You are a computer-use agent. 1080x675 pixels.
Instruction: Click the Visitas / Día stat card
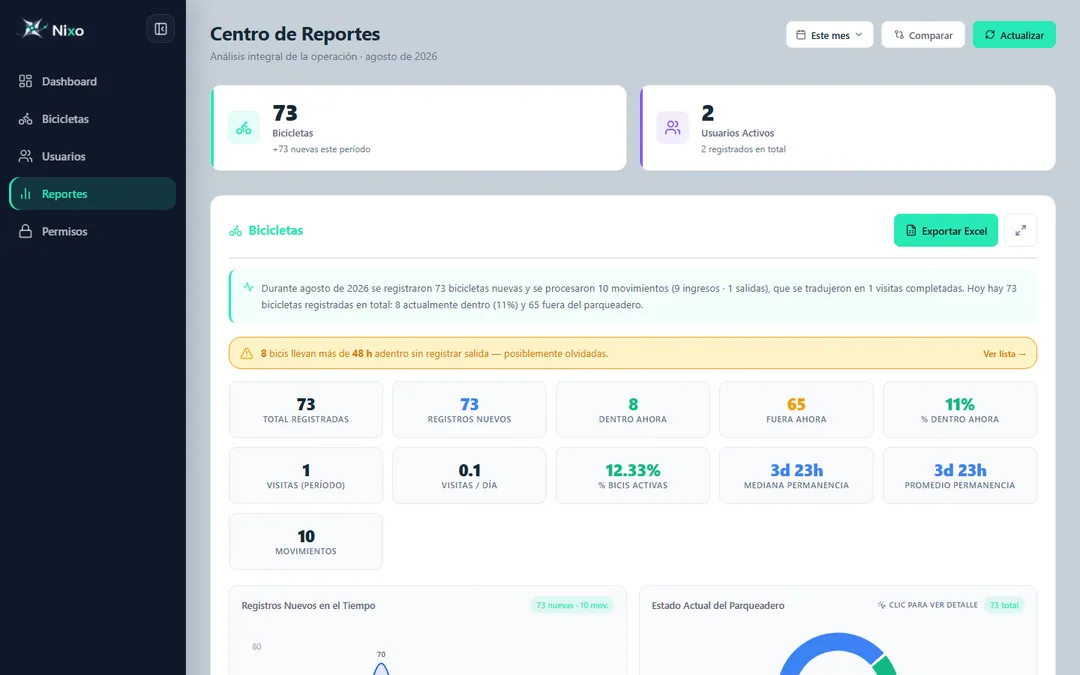469,476
